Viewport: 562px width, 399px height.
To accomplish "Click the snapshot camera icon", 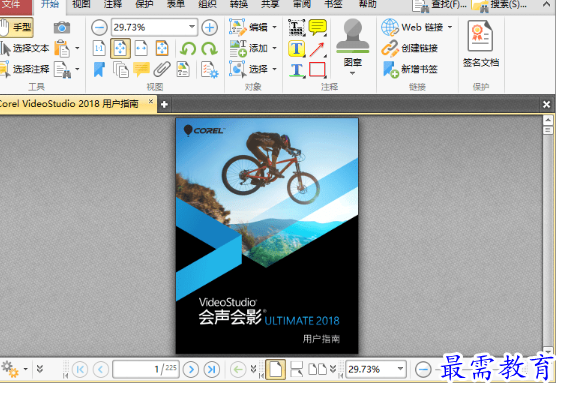I will pyautogui.click(x=62, y=28).
